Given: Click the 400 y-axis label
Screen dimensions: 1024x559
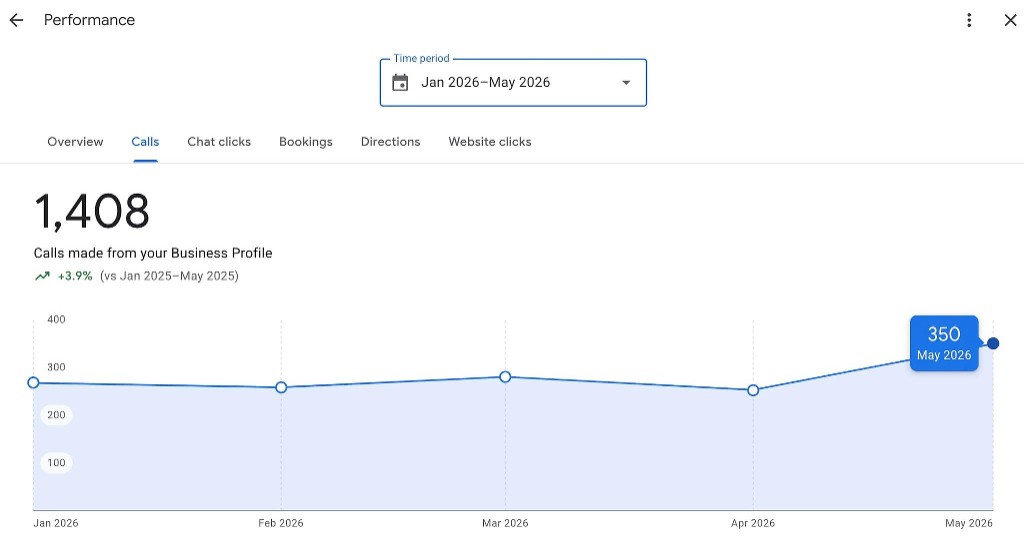Looking at the screenshot, I should (x=56, y=319).
